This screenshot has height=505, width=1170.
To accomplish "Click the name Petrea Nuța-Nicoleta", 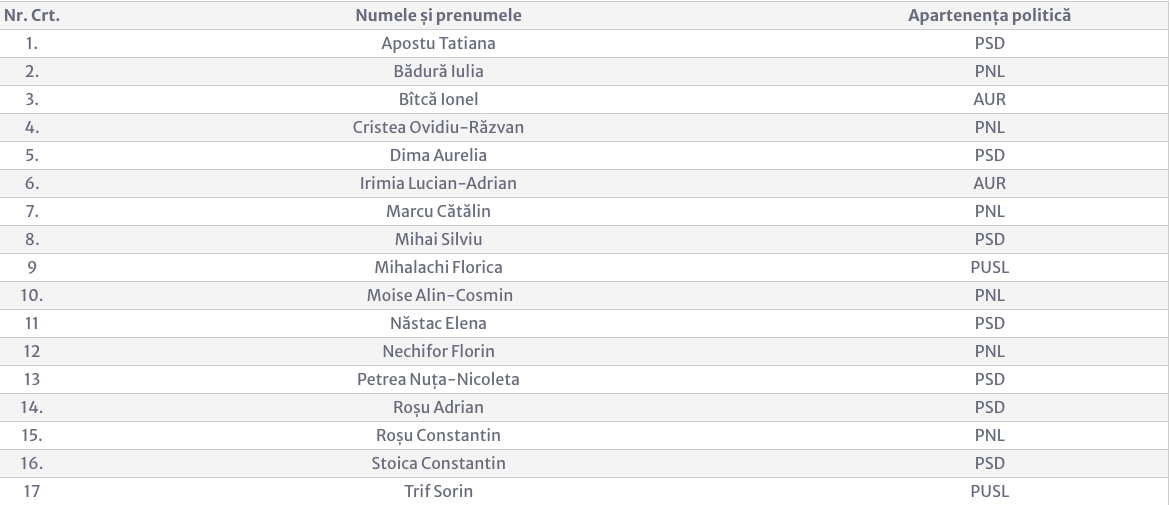I will point(438,379).
